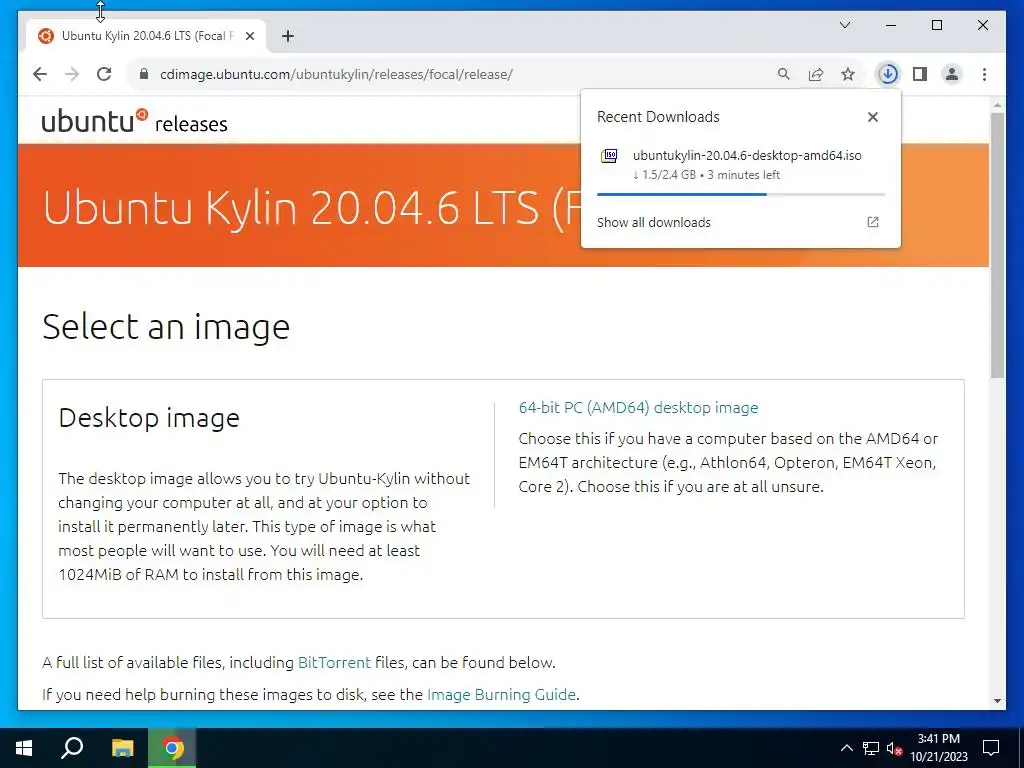Select the Ubuntu Kylin 20.04.6 LTS tab
1024x768 pixels.
click(146, 36)
